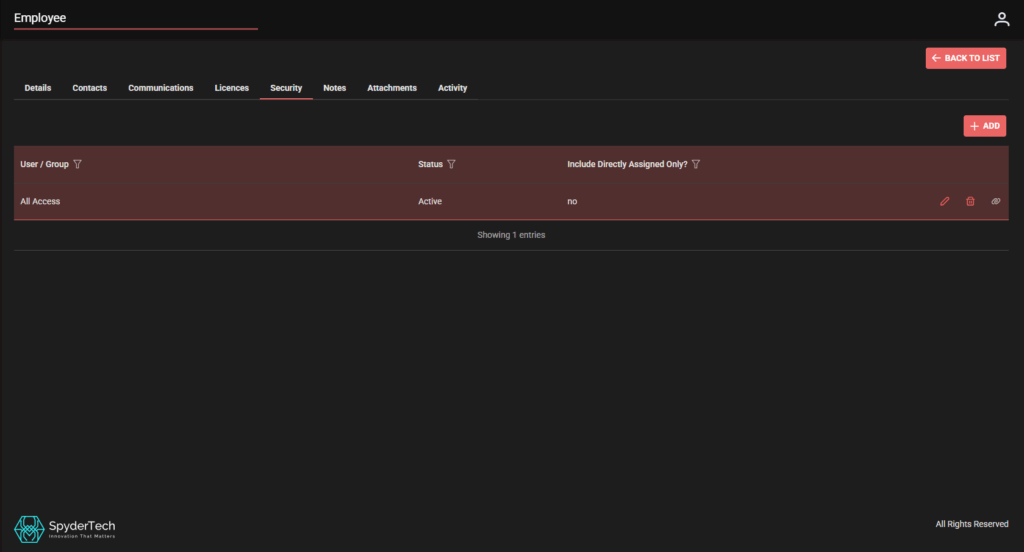
Task: Click the chain link icon in All Access row
Action: click(x=995, y=202)
